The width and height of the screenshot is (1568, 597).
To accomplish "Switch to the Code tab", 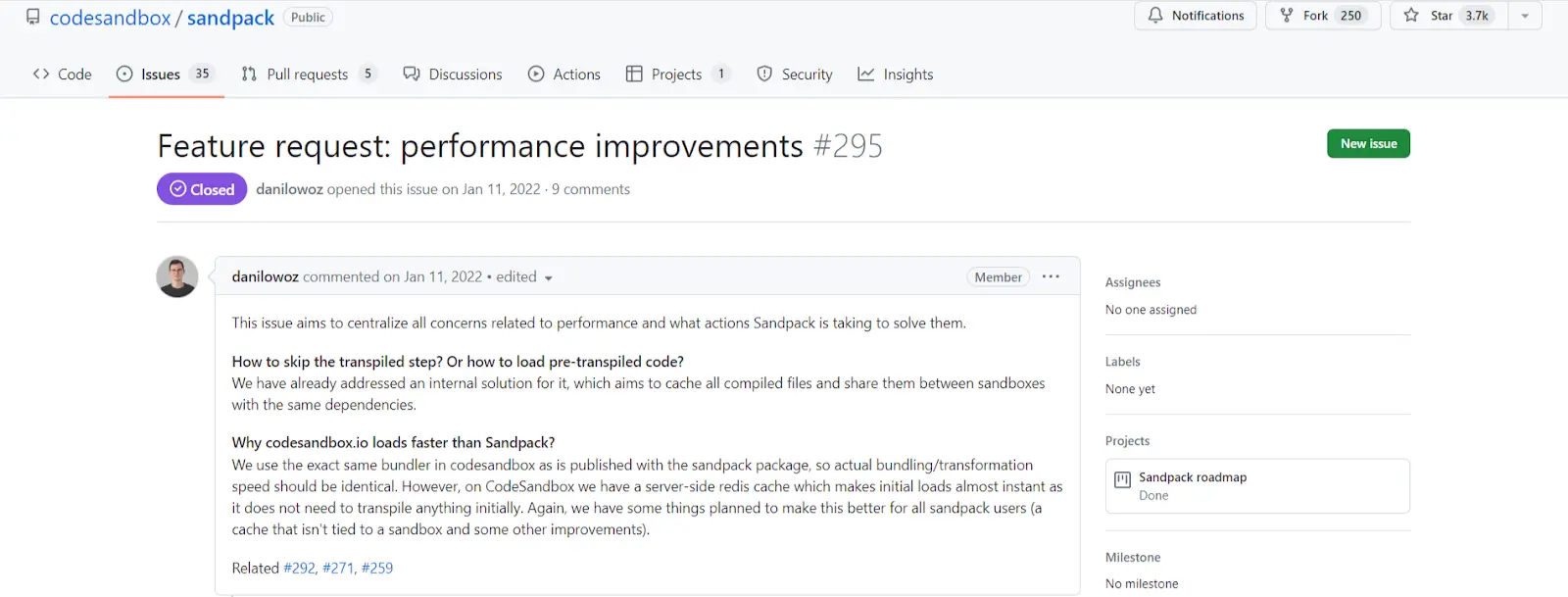I will (62, 73).
